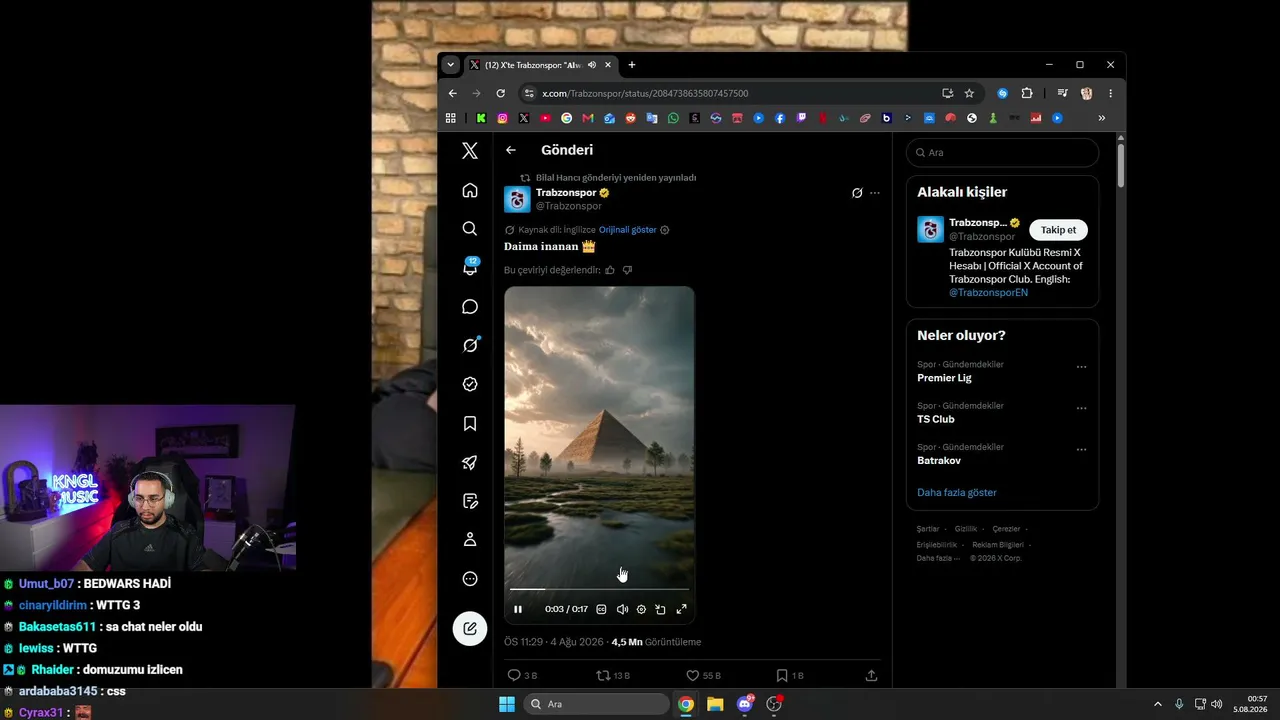Viewport: 1280px width, 720px height.
Task: Open profile page from X sidebar
Action: click(x=470, y=540)
